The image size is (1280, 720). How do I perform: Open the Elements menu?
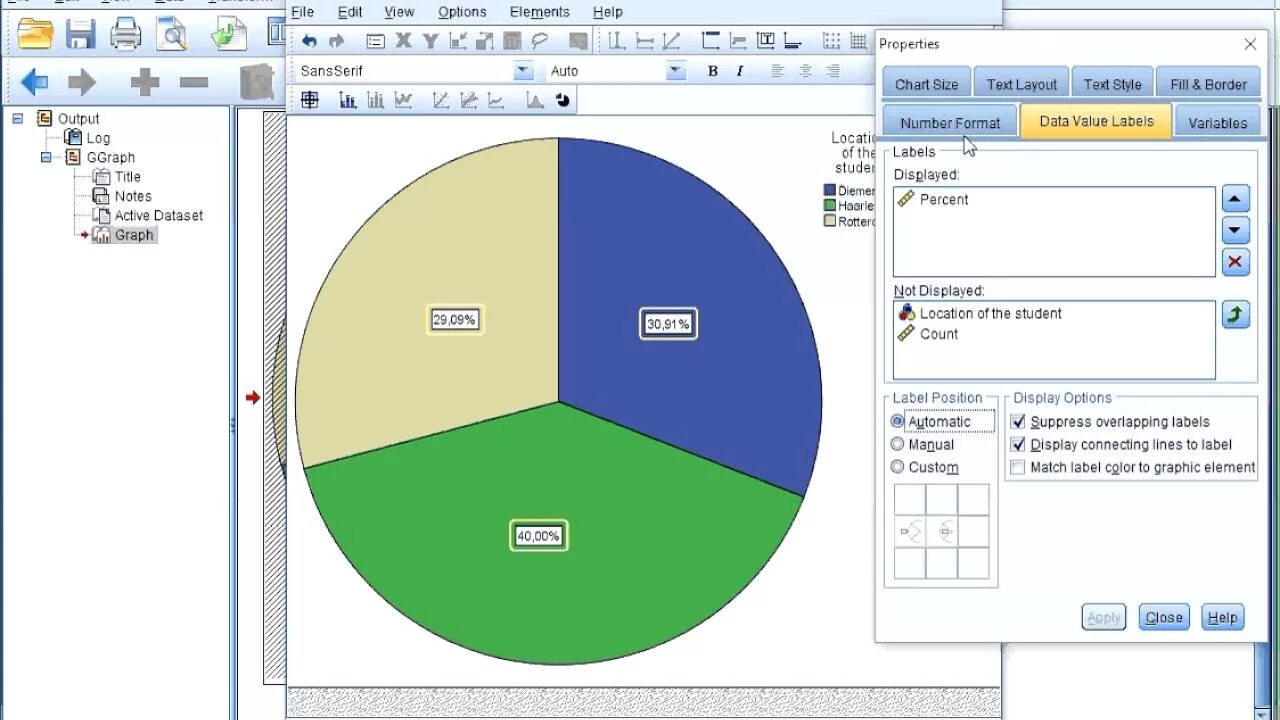pyautogui.click(x=539, y=12)
